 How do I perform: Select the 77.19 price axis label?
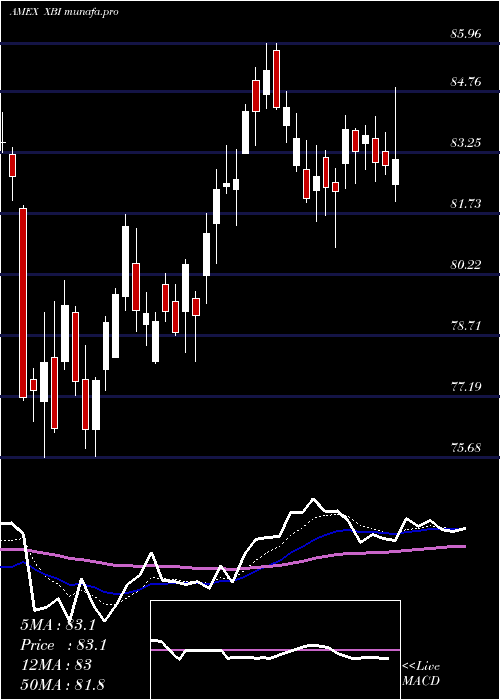tap(466, 386)
